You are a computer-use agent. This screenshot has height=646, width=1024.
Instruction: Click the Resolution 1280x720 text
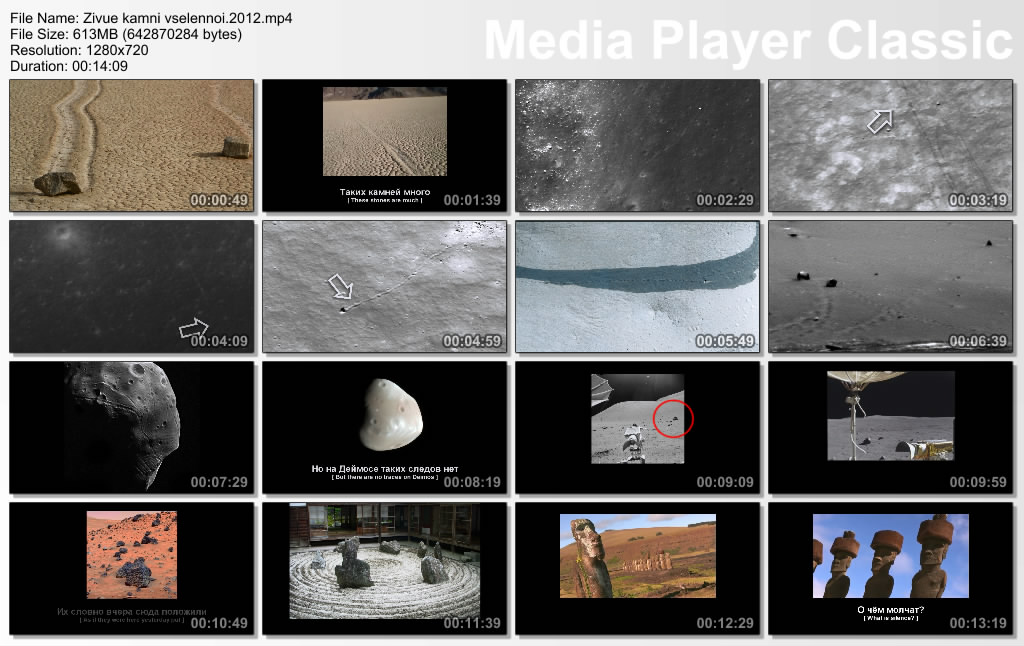[79, 50]
